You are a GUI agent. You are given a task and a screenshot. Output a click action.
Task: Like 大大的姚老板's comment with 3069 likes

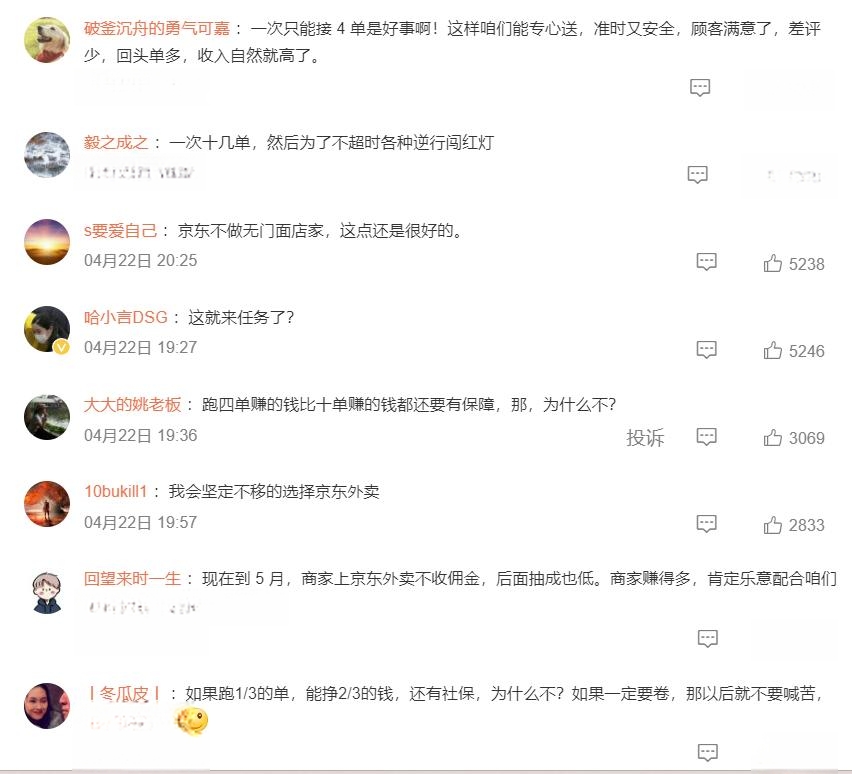click(794, 438)
